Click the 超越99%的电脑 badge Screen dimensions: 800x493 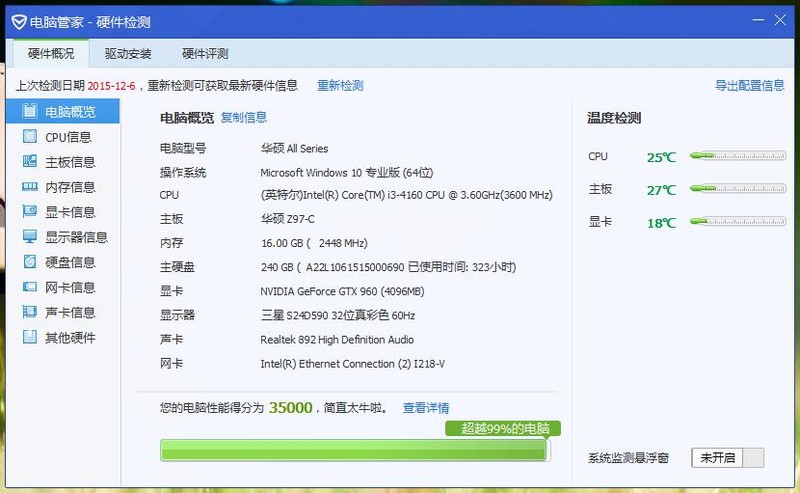click(x=503, y=428)
